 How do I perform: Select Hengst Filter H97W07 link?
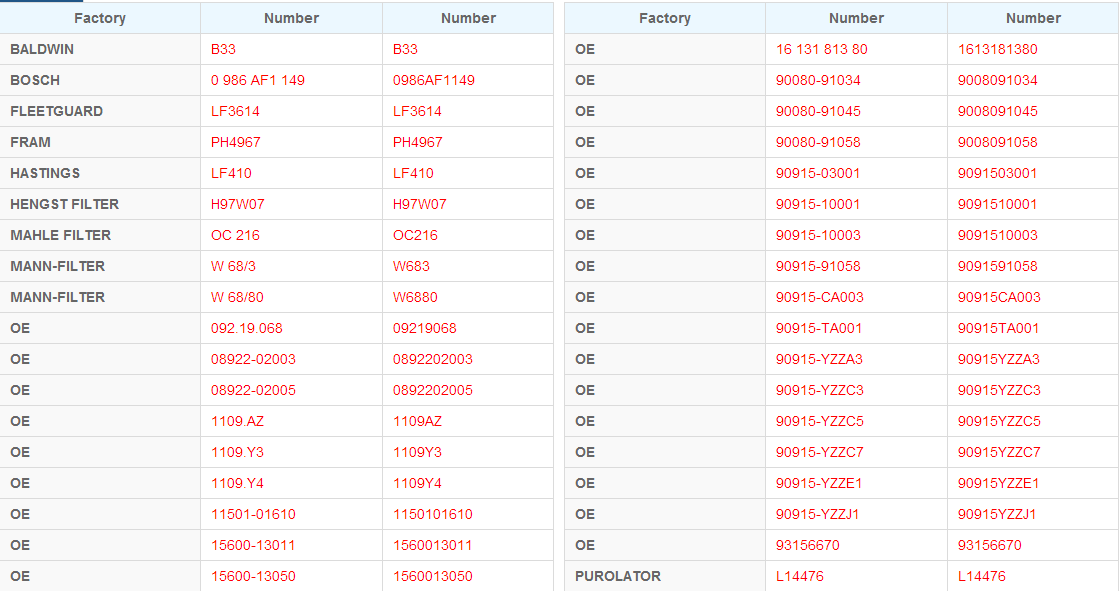click(238, 204)
